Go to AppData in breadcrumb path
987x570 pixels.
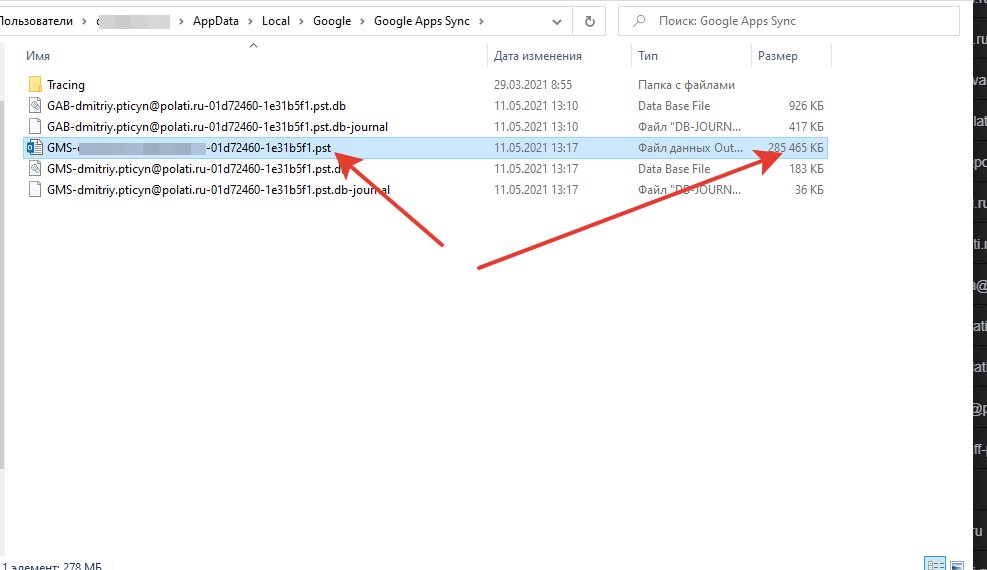point(216,21)
